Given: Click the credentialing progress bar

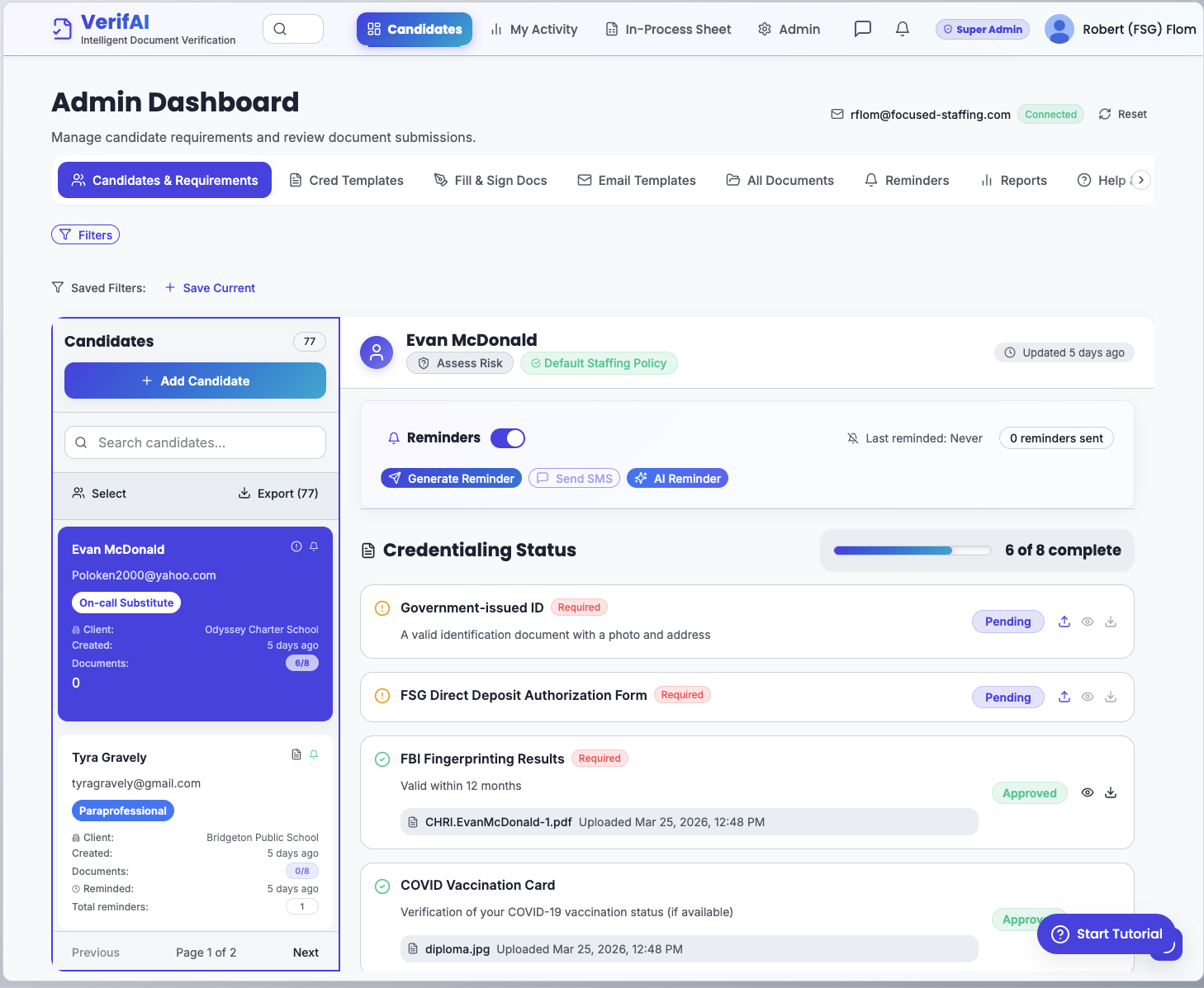Looking at the screenshot, I should point(912,551).
